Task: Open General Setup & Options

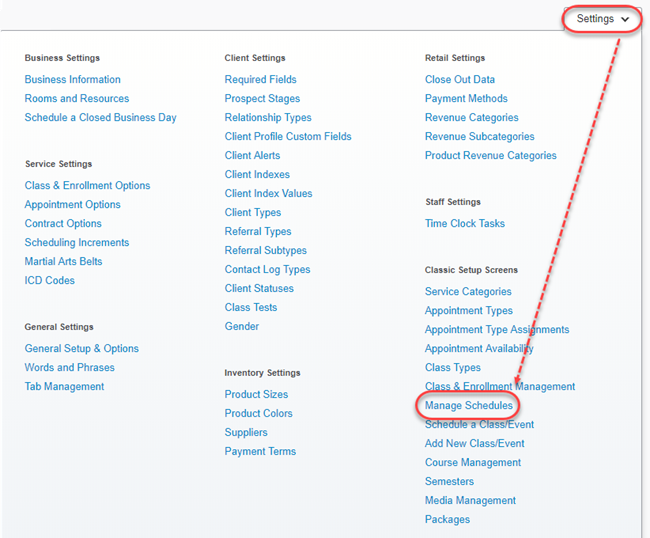Action: 81,349
